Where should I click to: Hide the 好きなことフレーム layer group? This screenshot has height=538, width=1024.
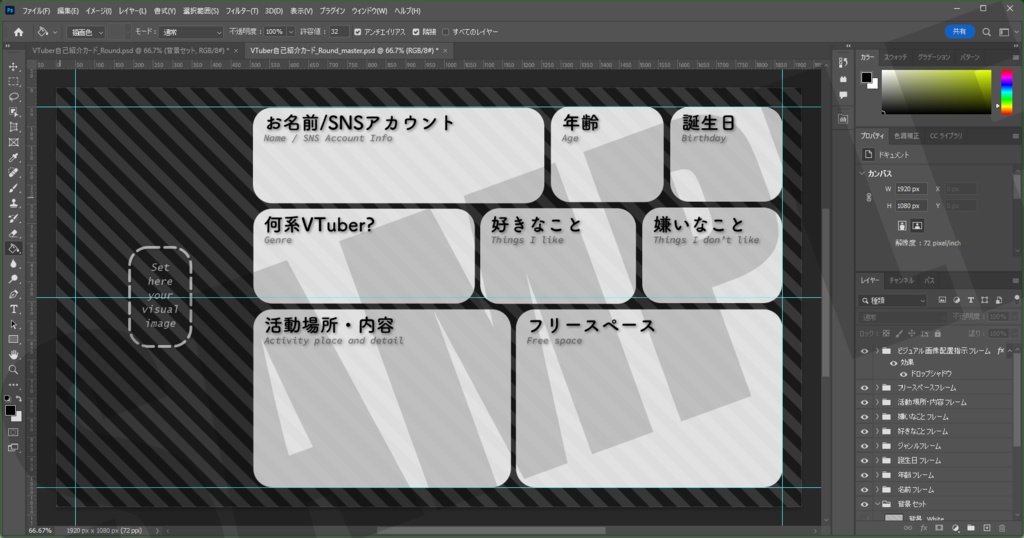(864, 432)
